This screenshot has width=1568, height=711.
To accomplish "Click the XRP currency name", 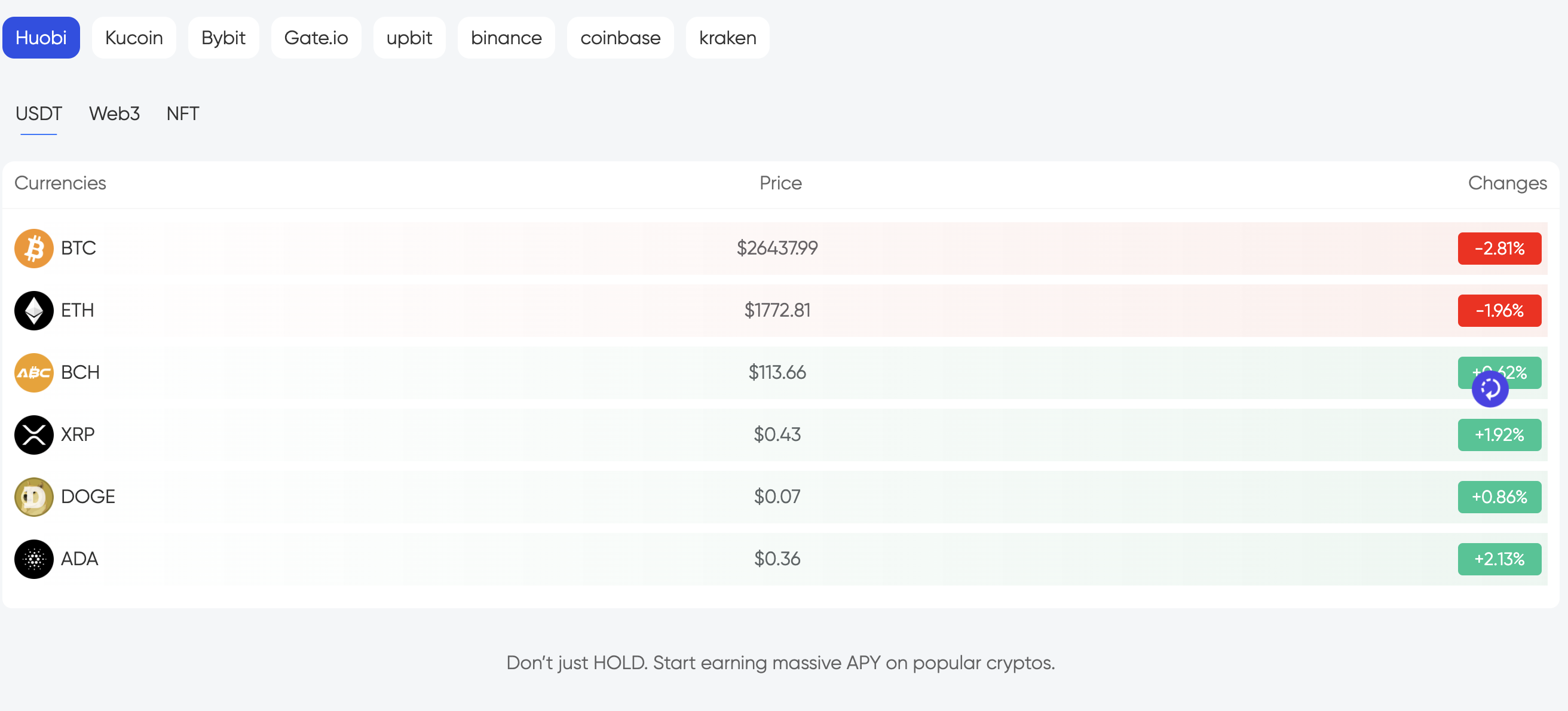I will pyautogui.click(x=78, y=434).
